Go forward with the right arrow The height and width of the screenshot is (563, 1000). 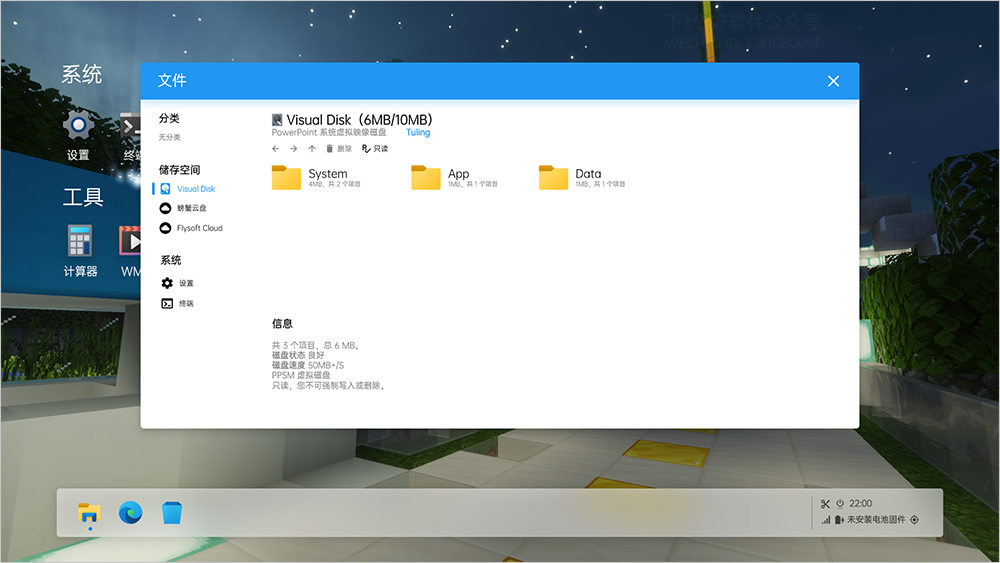tap(293, 149)
